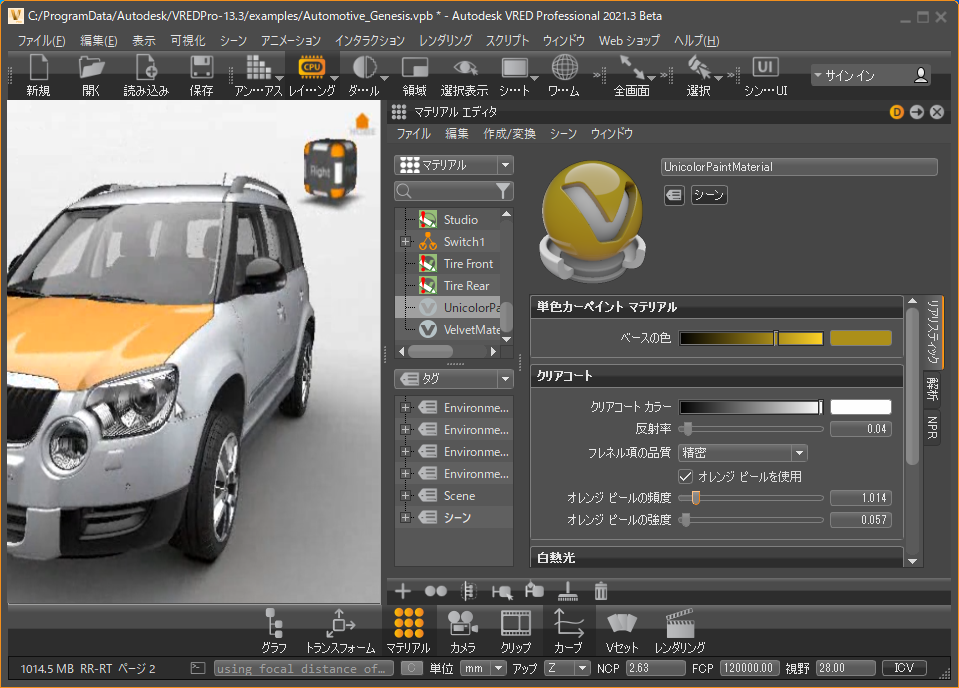Click the 保存 (Save) disk icon
The height and width of the screenshot is (688, 959).
tap(201, 69)
